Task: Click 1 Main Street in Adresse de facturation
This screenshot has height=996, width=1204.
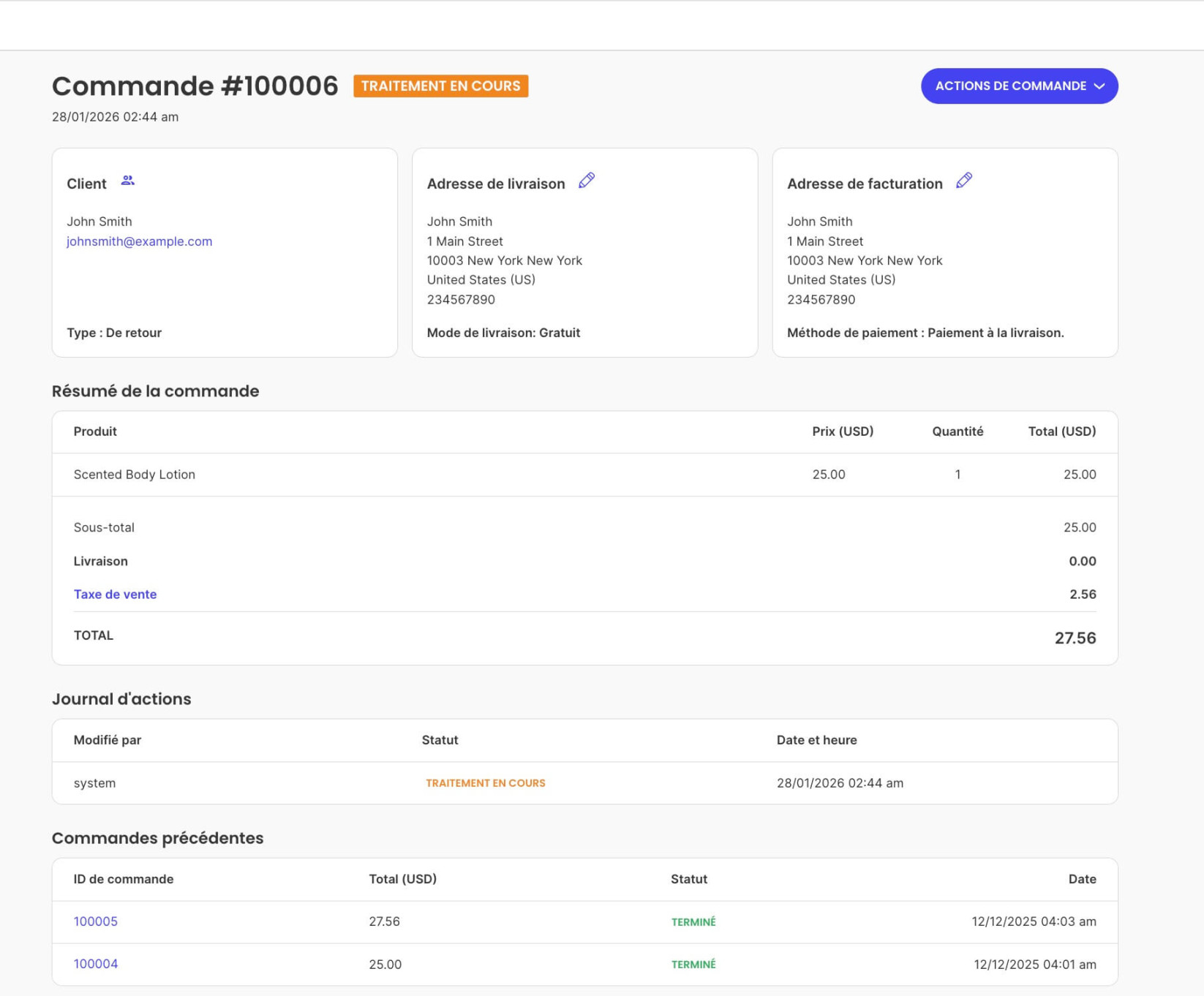Action: (825, 241)
